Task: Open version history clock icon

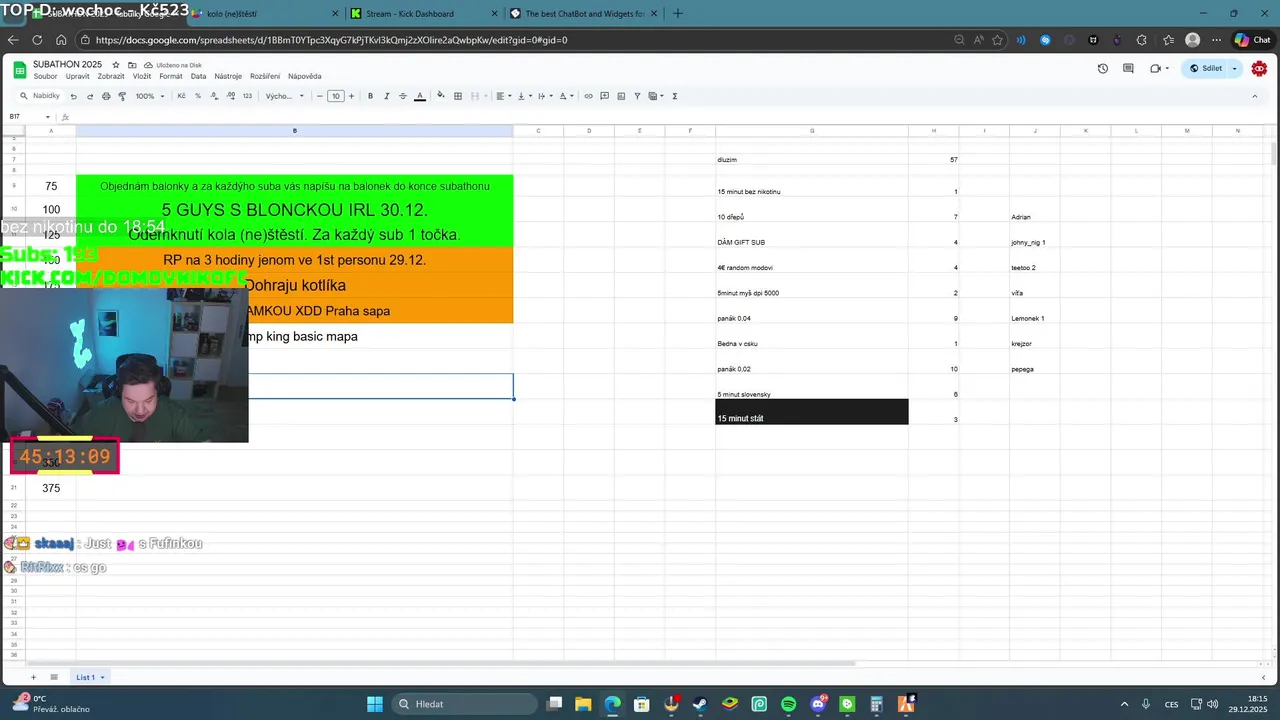Action: coord(1102,68)
